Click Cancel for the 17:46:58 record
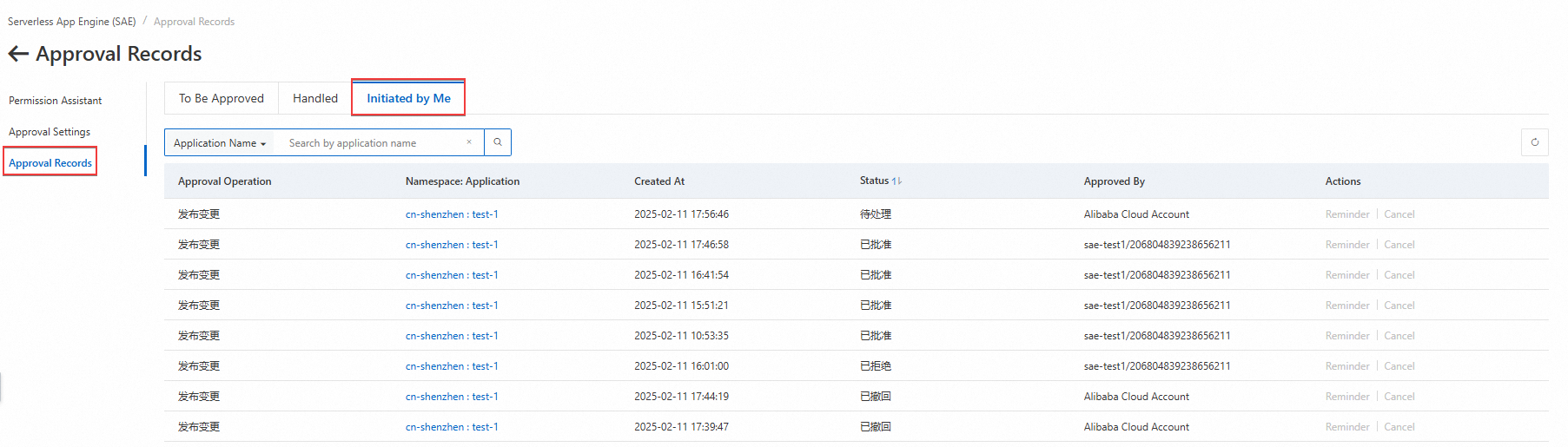 coord(1399,245)
